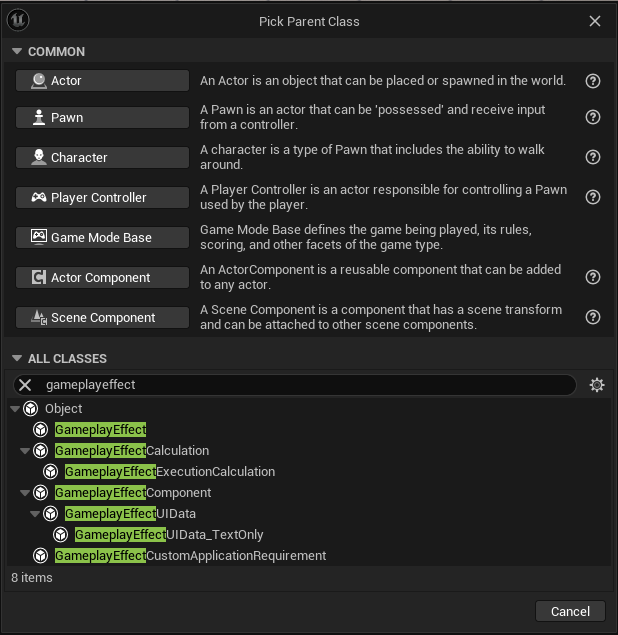Select GameplayEffect in the class tree
This screenshot has height=635, width=618.
click(x=100, y=430)
